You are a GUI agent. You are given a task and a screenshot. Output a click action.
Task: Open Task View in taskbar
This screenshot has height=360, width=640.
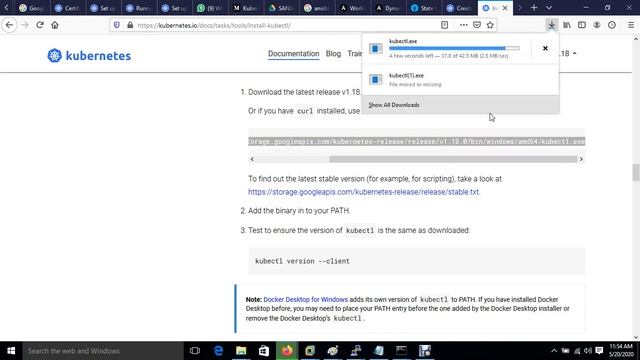[x=195, y=351]
